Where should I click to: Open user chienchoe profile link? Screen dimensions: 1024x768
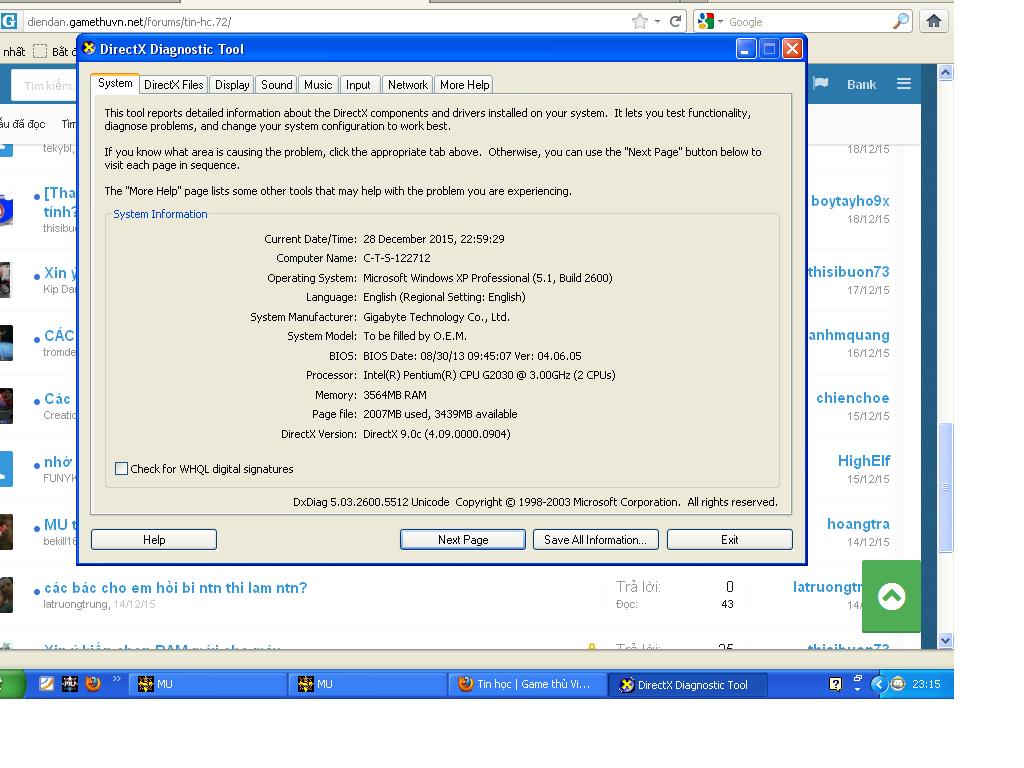click(x=852, y=398)
